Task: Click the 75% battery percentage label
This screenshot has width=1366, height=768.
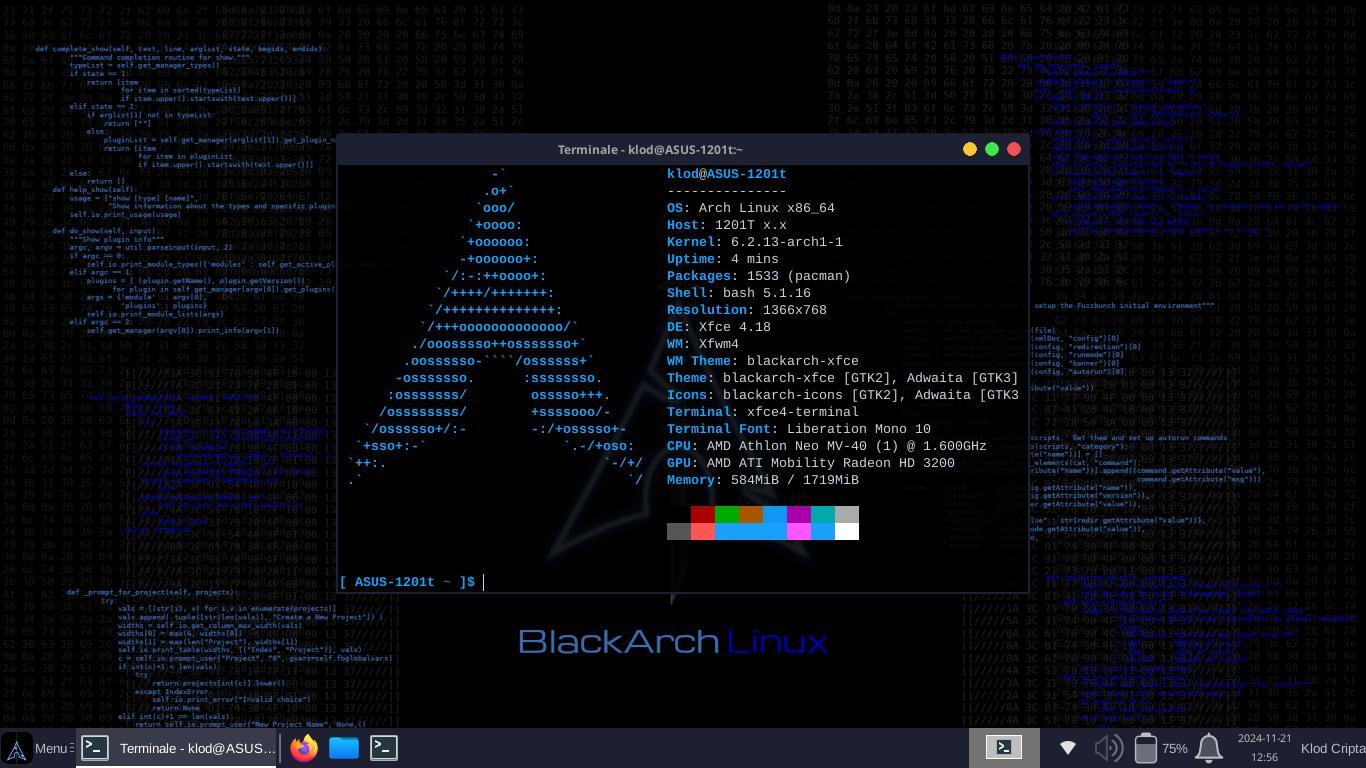Action: point(1175,748)
